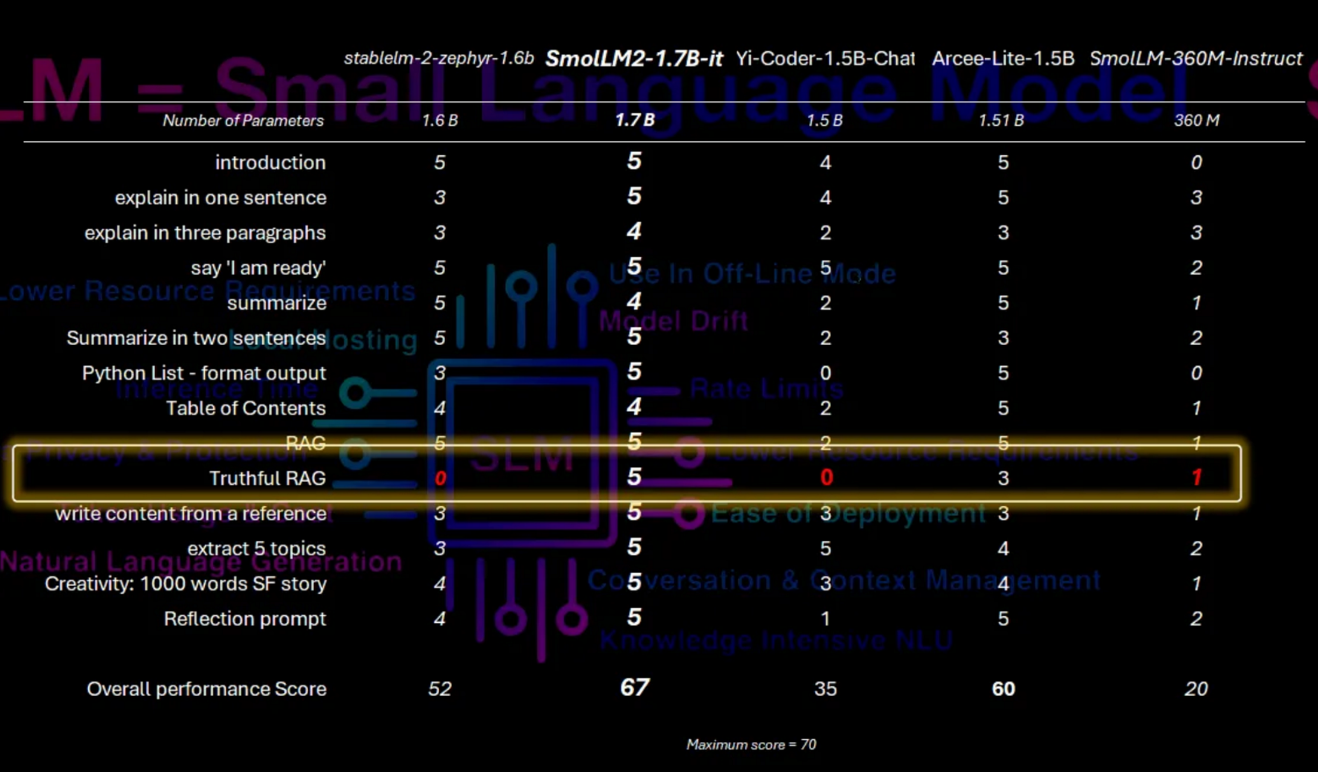The image size is (1318, 772).
Task: Click the Reflection prompt score under Arcee-Lite
Action: coord(1003,619)
